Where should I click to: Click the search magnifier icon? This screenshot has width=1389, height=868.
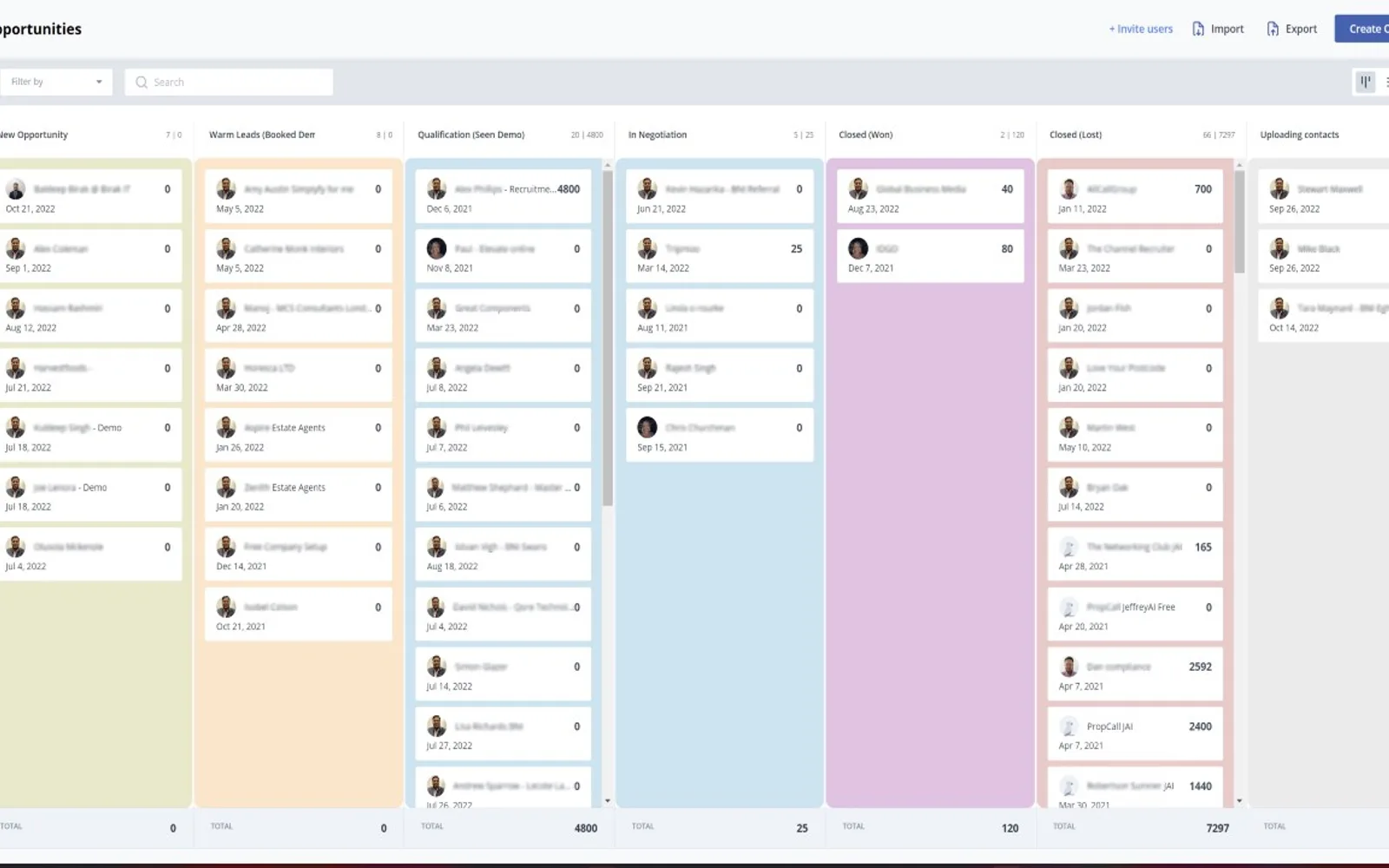tap(142, 82)
